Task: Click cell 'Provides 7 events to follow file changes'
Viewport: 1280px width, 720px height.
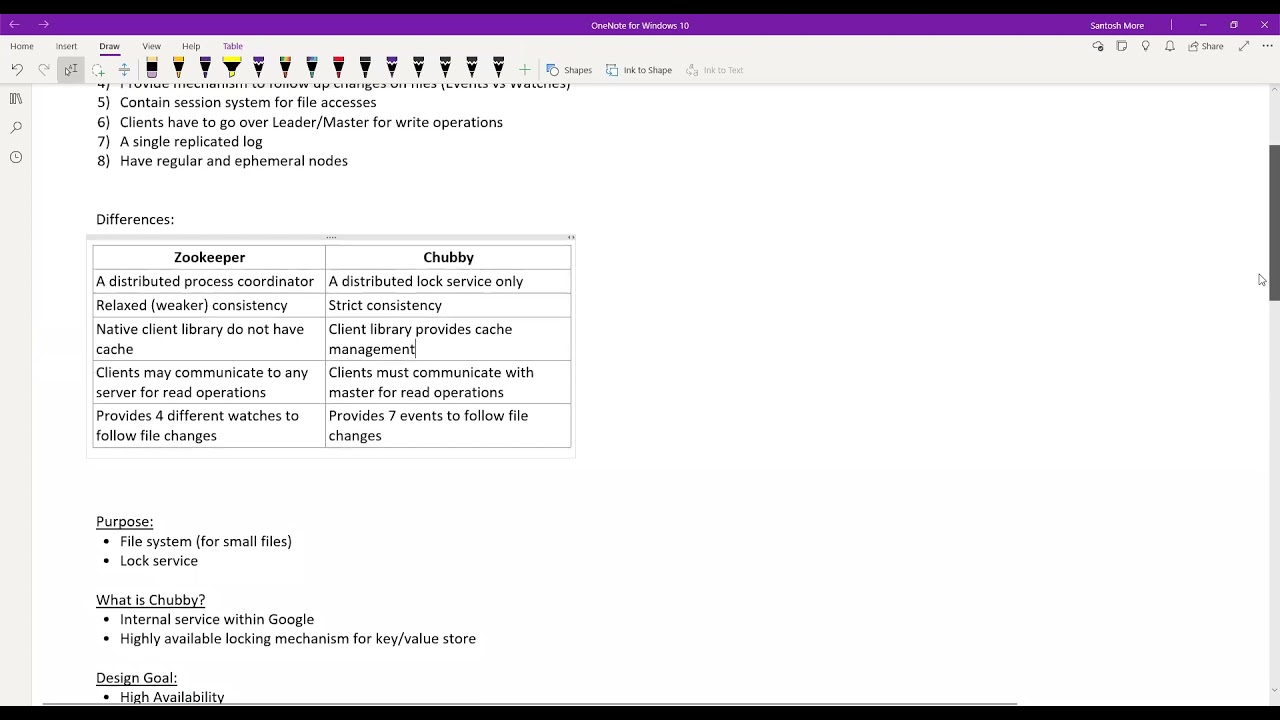Action: coord(448,425)
